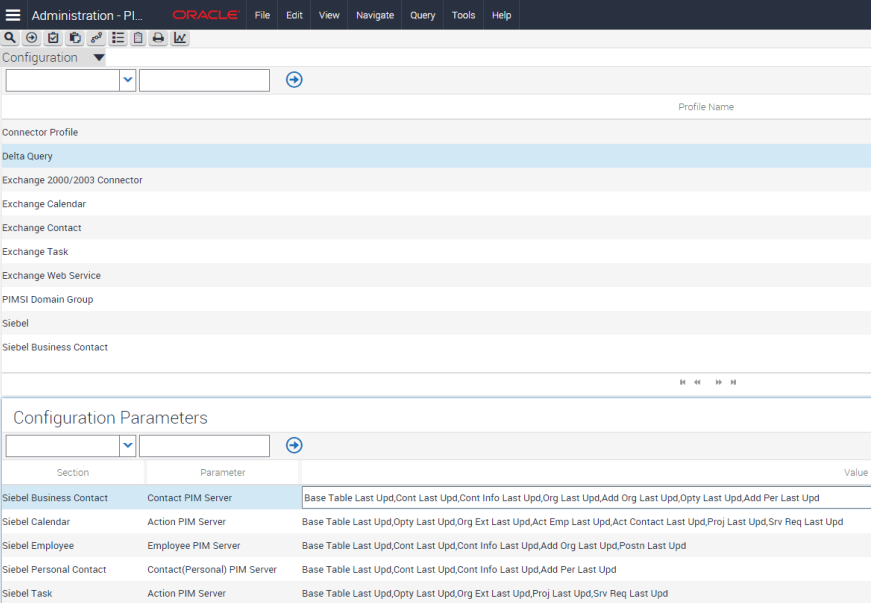Open the Edit menu
This screenshot has width=871, height=603.
pos(294,15)
